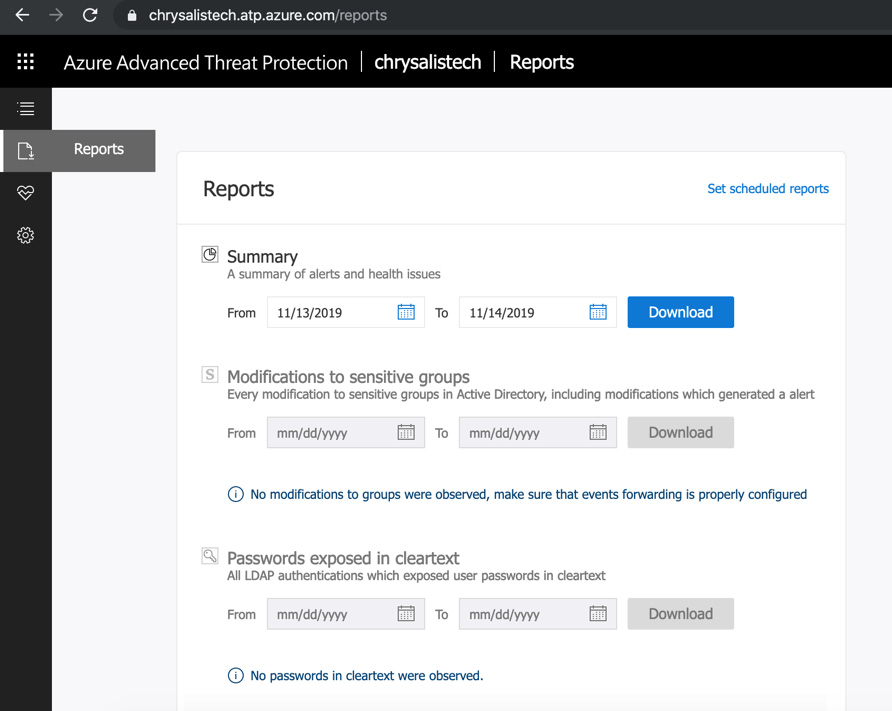Open calendar for sensitive groups To date

pos(598,433)
